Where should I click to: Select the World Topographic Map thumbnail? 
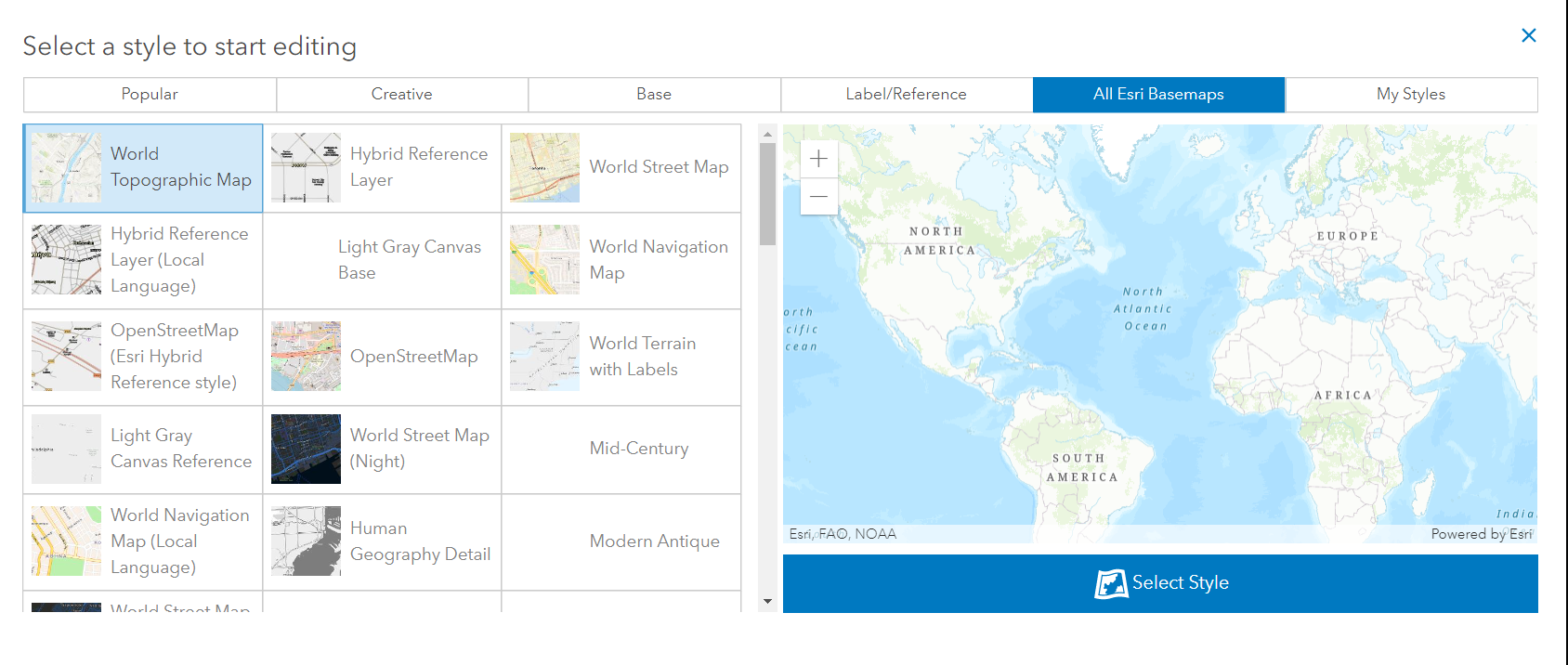point(67,168)
